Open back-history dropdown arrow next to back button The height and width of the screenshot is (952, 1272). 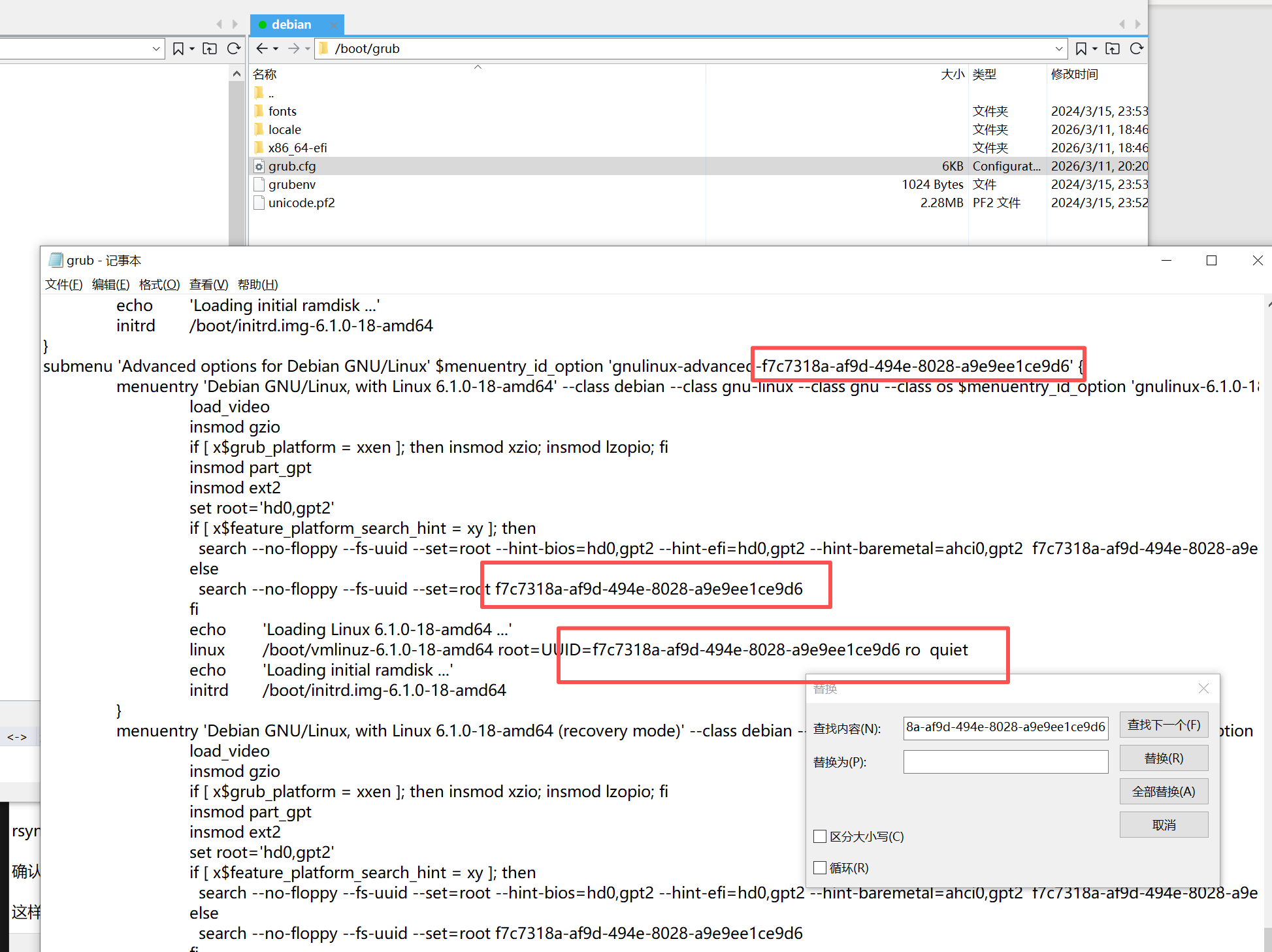click(x=276, y=49)
